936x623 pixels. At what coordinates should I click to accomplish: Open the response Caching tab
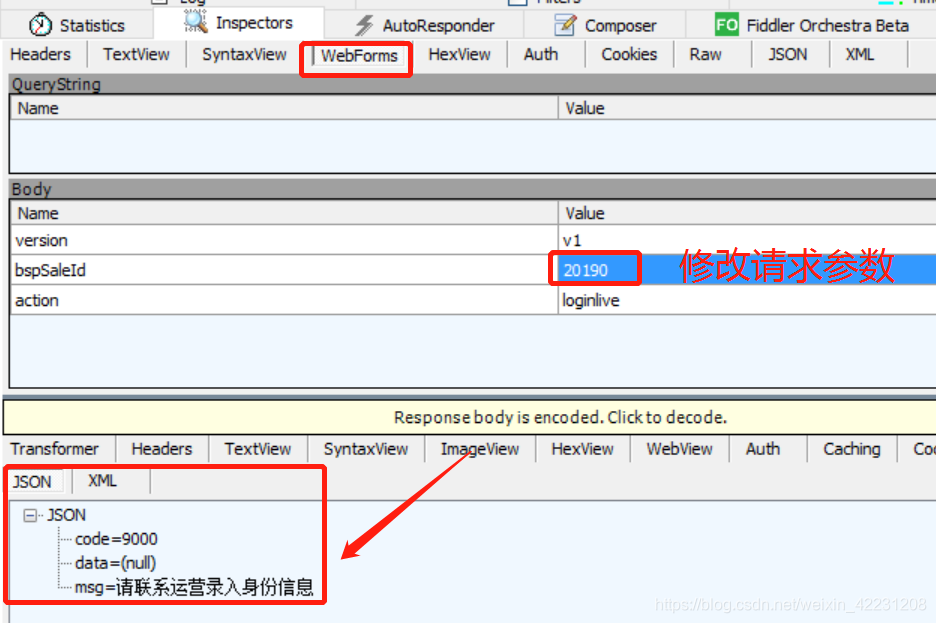(x=852, y=449)
